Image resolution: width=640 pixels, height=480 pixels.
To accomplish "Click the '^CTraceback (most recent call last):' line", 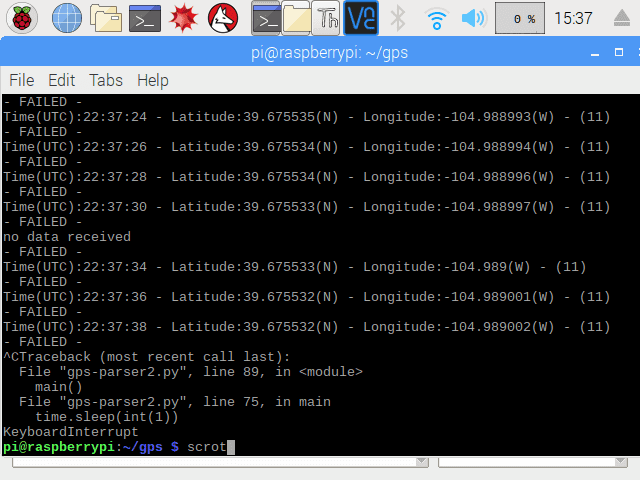I will 147,357.
